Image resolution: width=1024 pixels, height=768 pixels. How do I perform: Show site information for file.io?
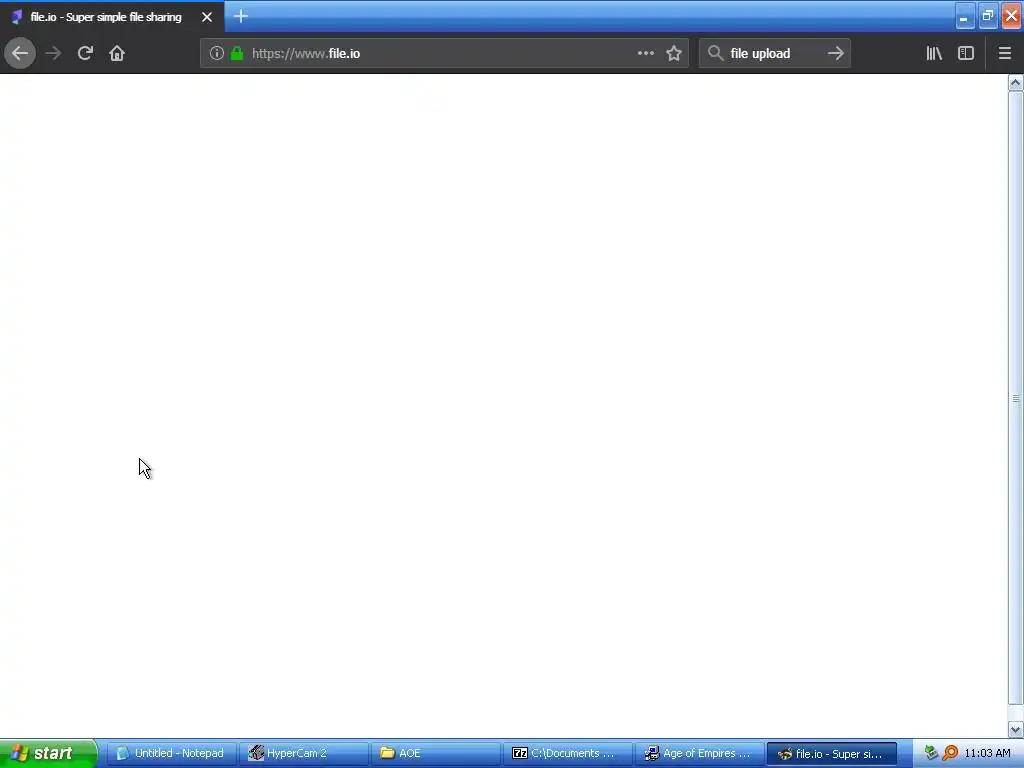[217, 53]
